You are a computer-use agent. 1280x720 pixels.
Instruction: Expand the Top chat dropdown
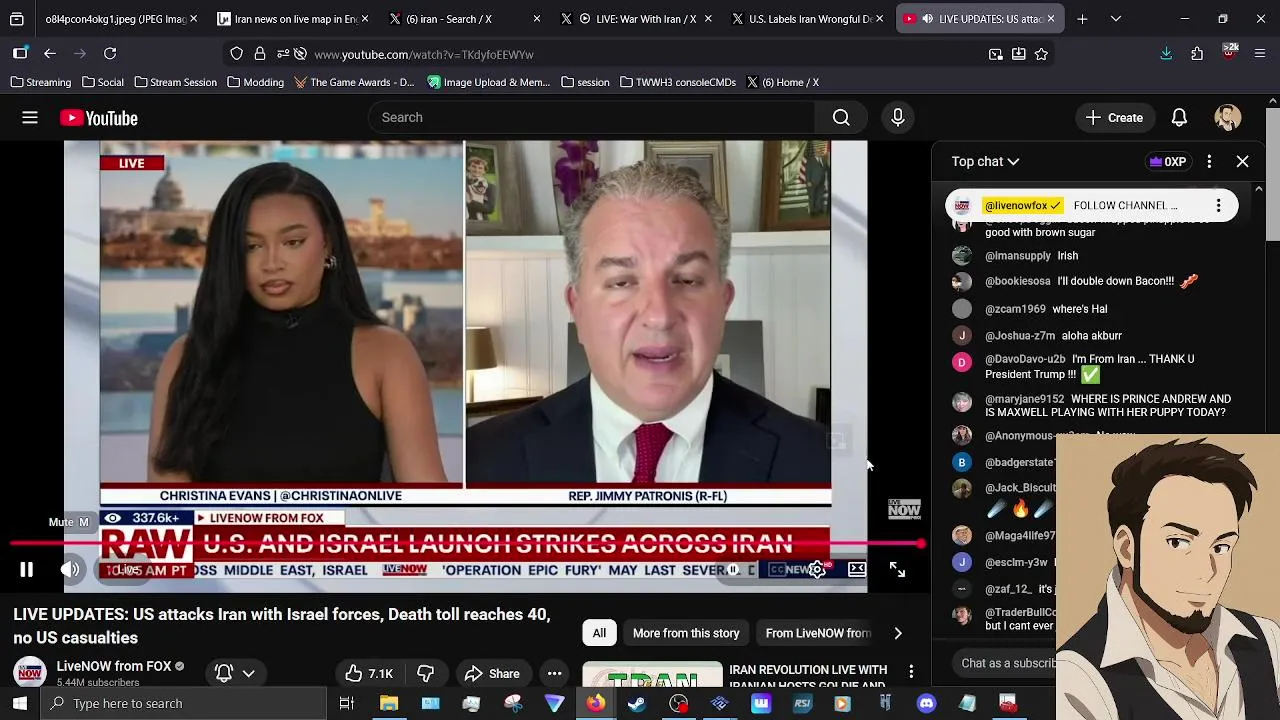click(985, 161)
